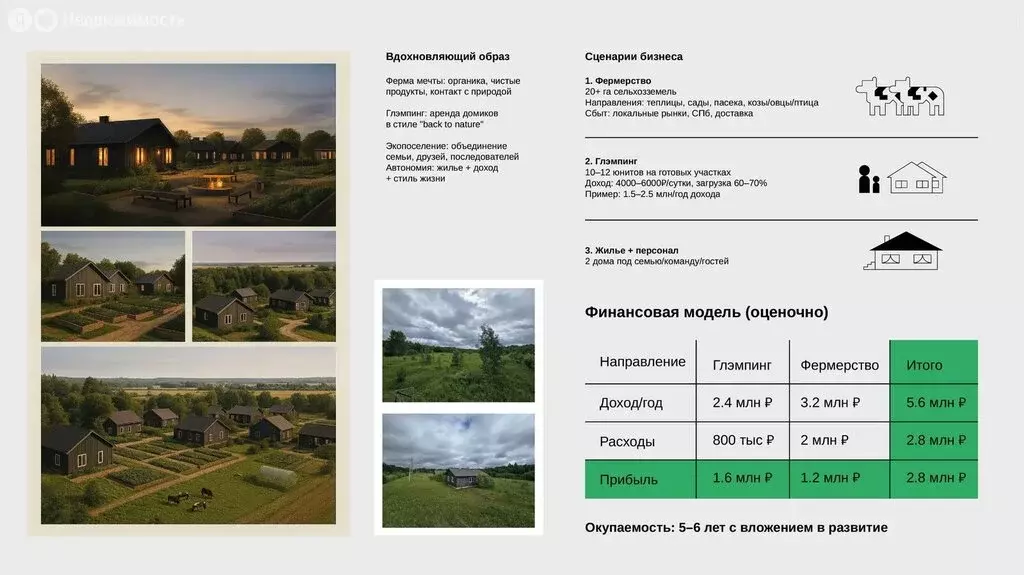Select the aerial village image with grazing cows
The height and width of the screenshot is (575, 1024).
pos(188,435)
